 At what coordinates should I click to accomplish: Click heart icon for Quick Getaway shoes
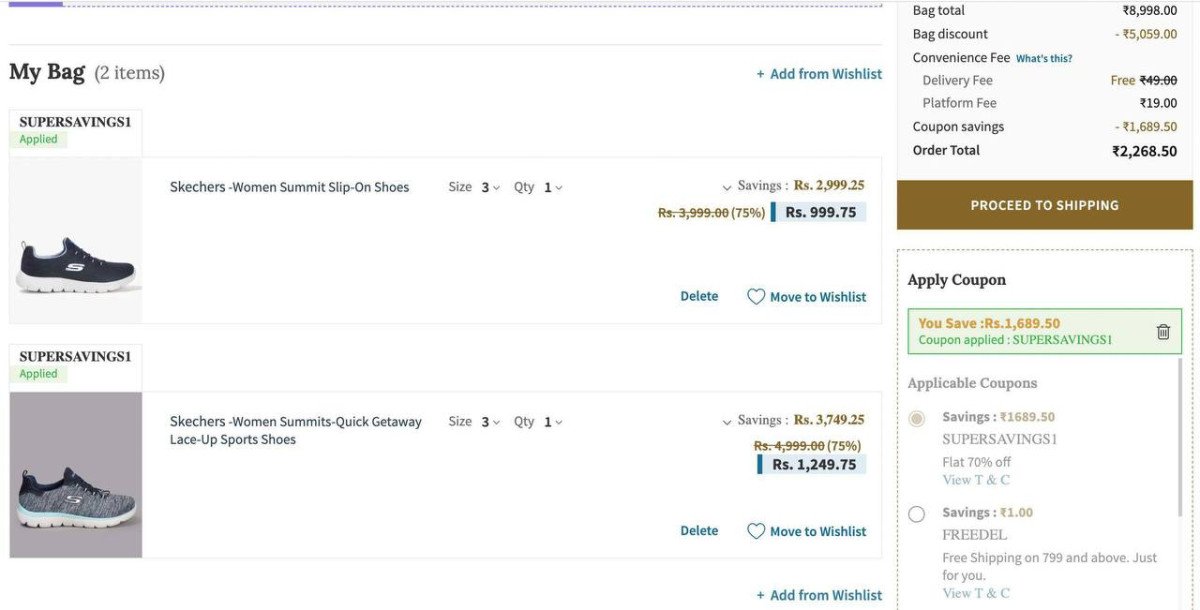(x=756, y=532)
